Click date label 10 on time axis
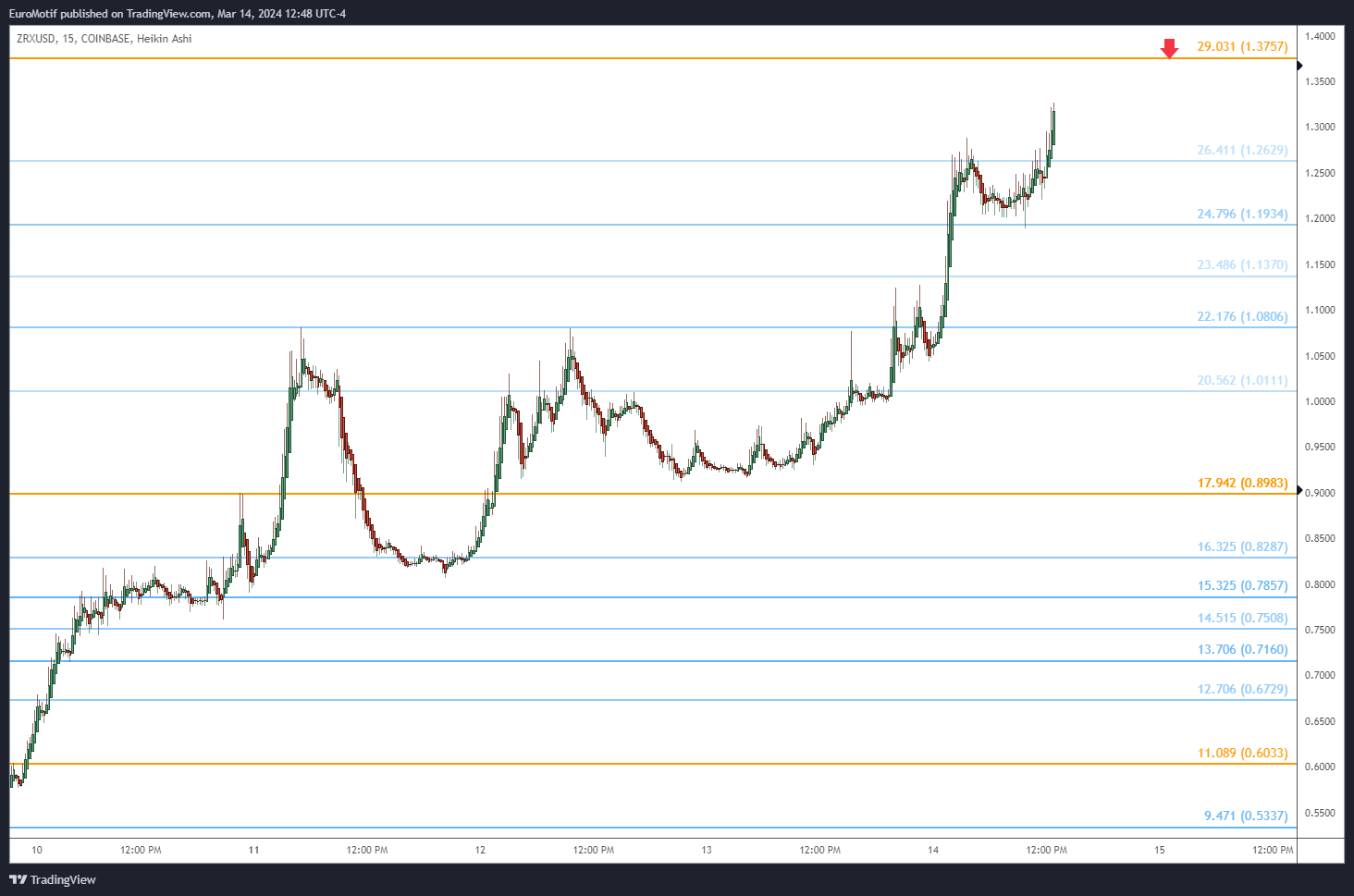Viewport: 1354px width, 896px height. (x=37, y=850)
